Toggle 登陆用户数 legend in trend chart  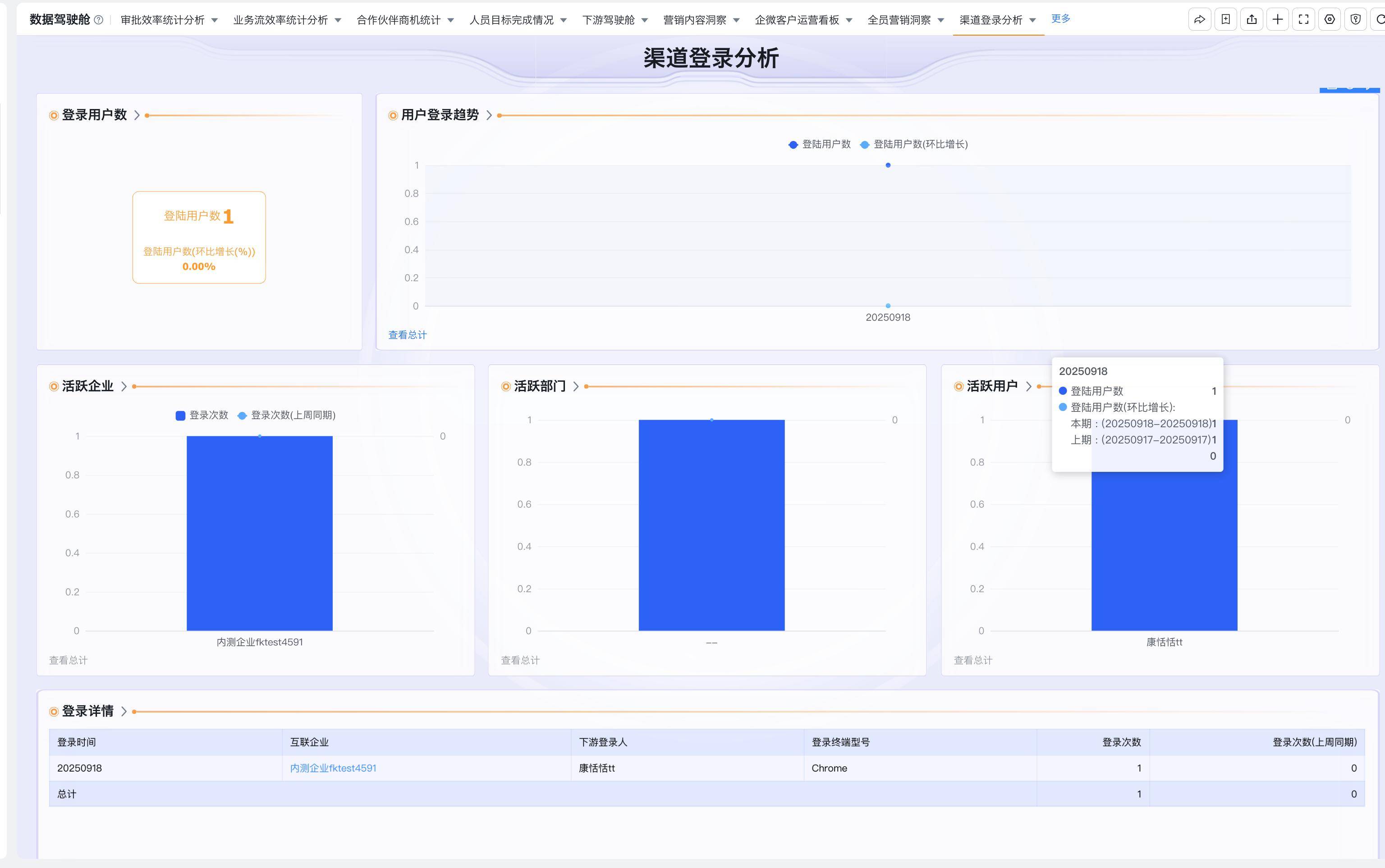coord(820,145)
